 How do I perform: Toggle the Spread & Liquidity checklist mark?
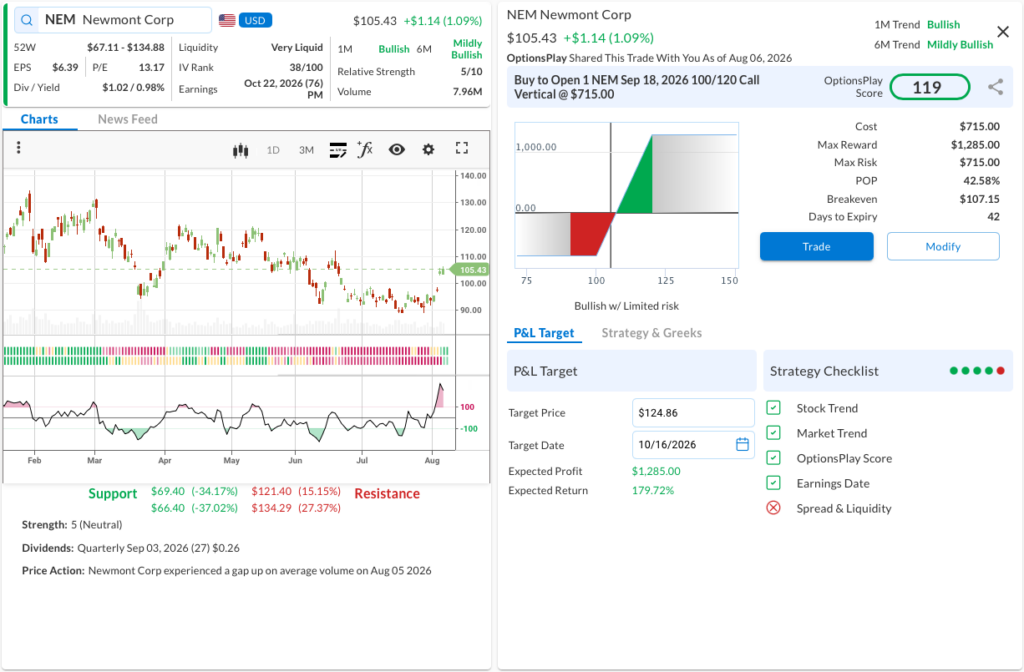pos(773,508)
